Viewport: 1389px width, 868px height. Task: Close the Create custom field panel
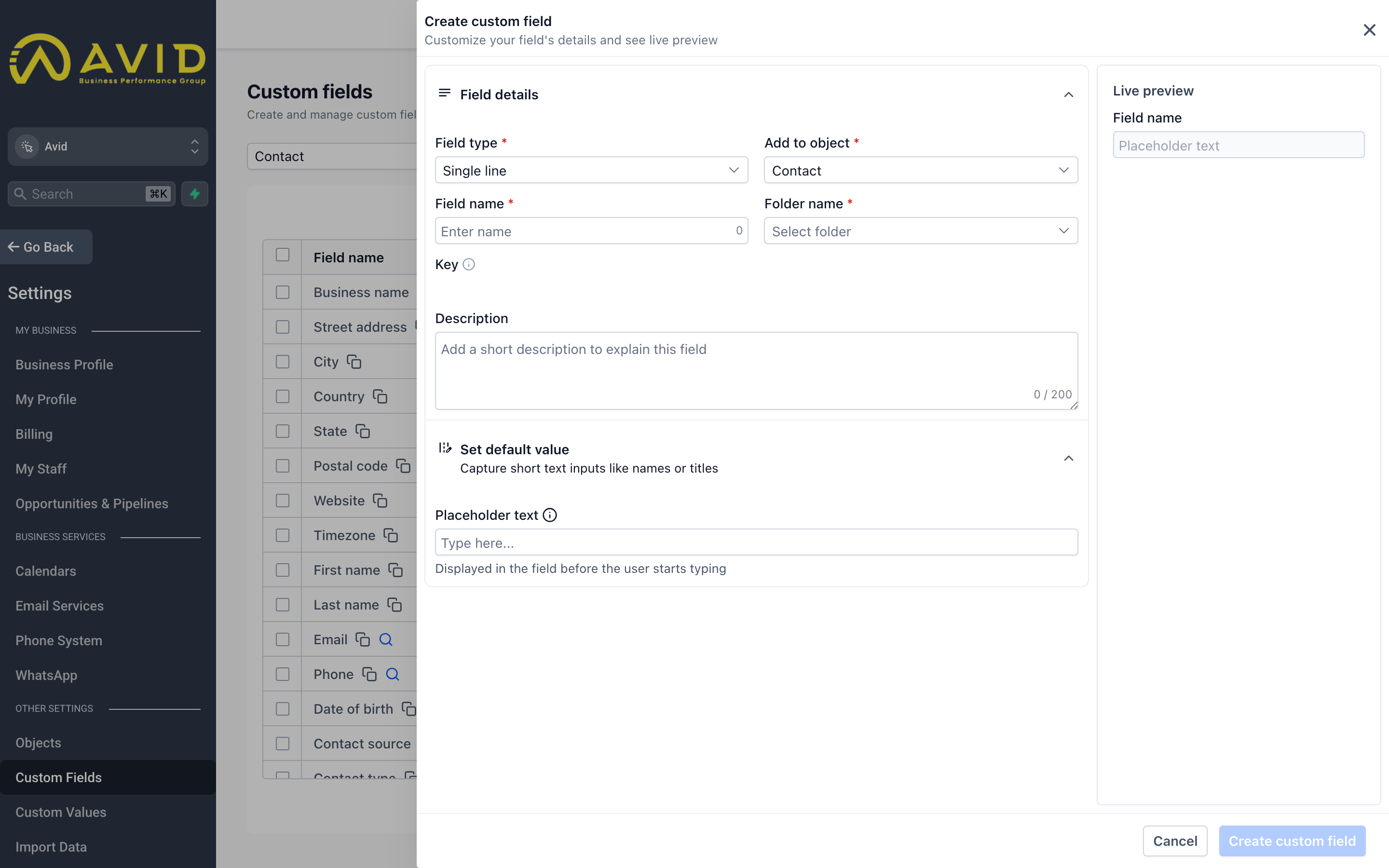coord(1369,30)
